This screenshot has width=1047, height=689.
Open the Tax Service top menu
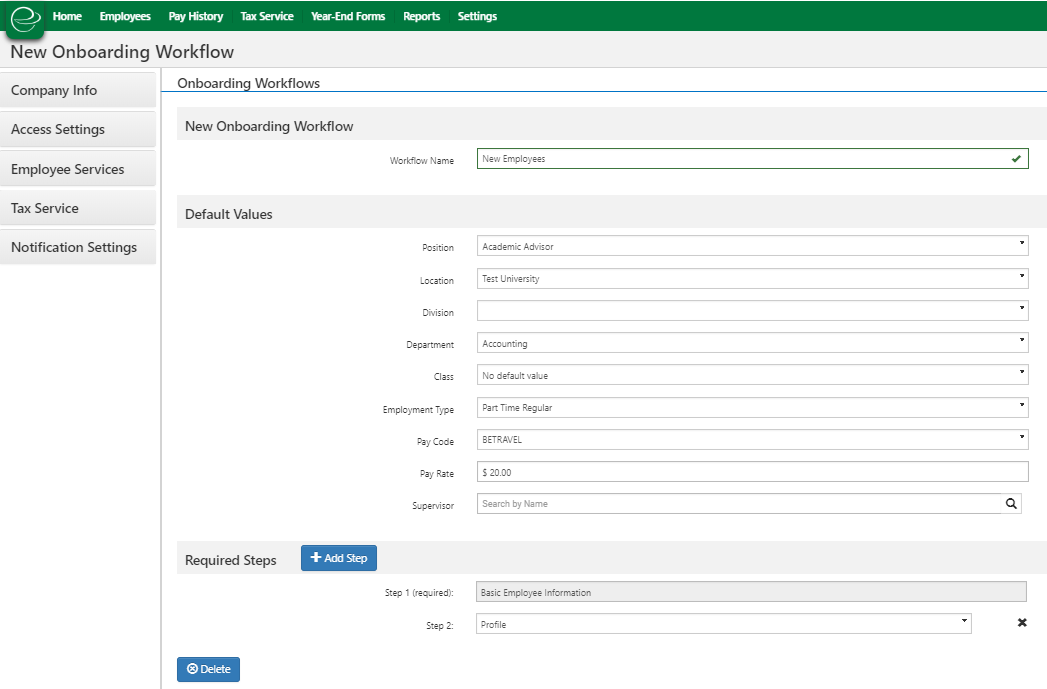(x=267, y=16)
